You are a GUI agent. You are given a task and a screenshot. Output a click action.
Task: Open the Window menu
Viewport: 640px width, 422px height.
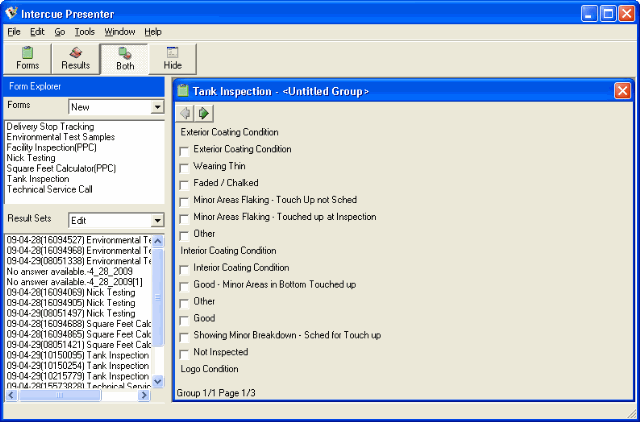(x=120, y=32)
